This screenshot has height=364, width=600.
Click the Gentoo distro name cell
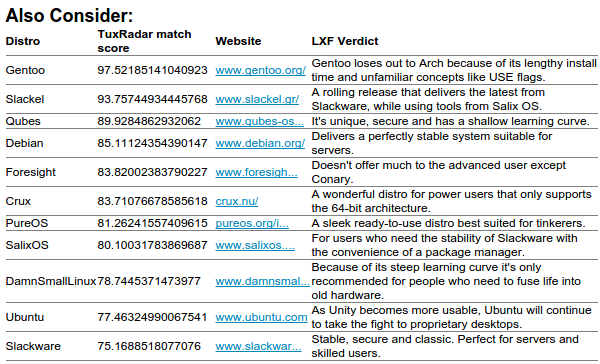point(25,70)
